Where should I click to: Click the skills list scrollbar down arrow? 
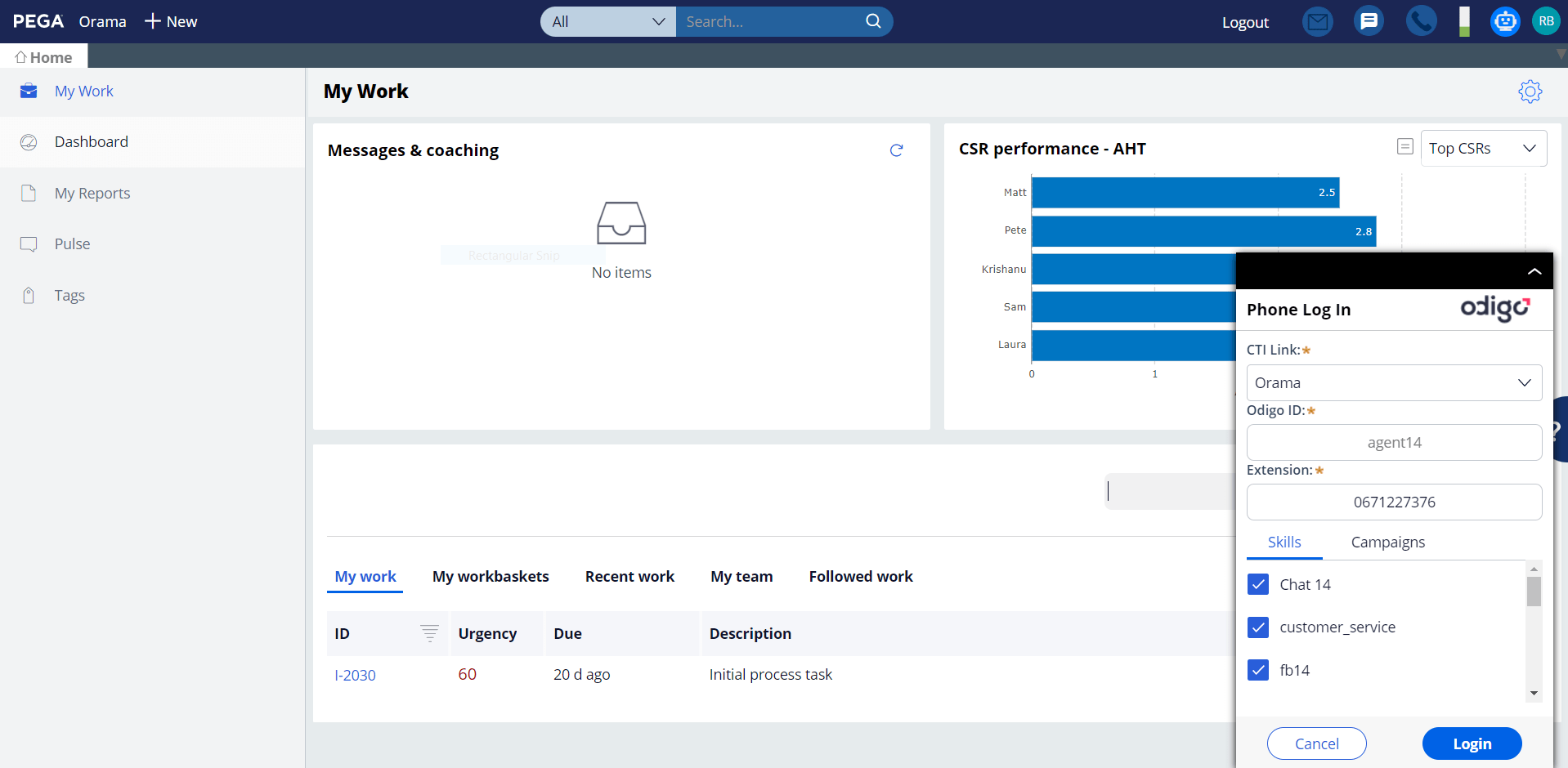(1534, 693)
